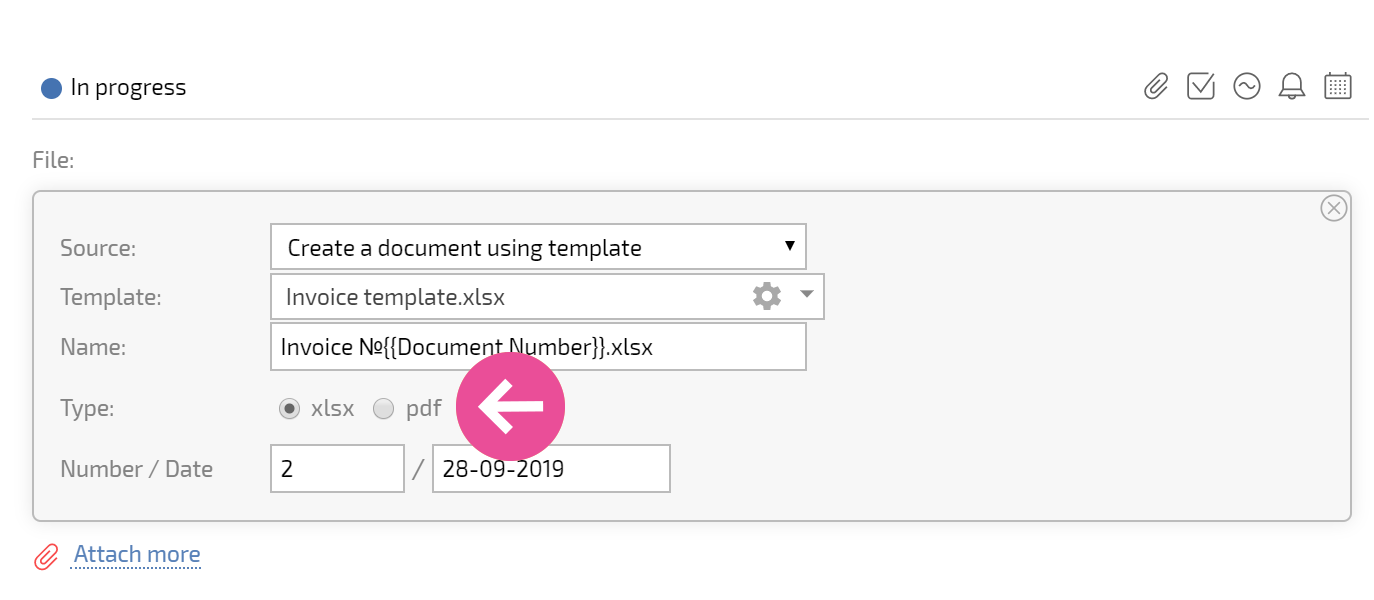
Task: Open the Source dropdown list
Action: (x=538, y=246)
